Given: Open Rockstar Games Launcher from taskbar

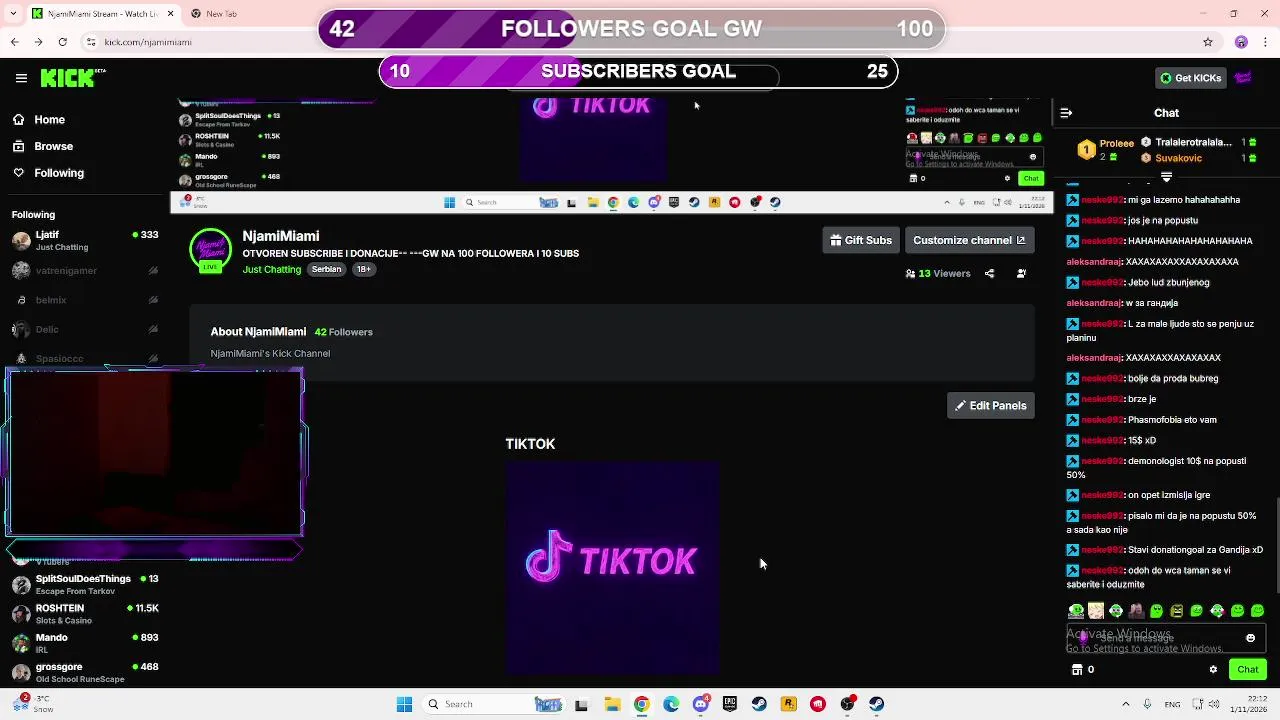Looking at the screenshot, I should click(x=789, y=704).
